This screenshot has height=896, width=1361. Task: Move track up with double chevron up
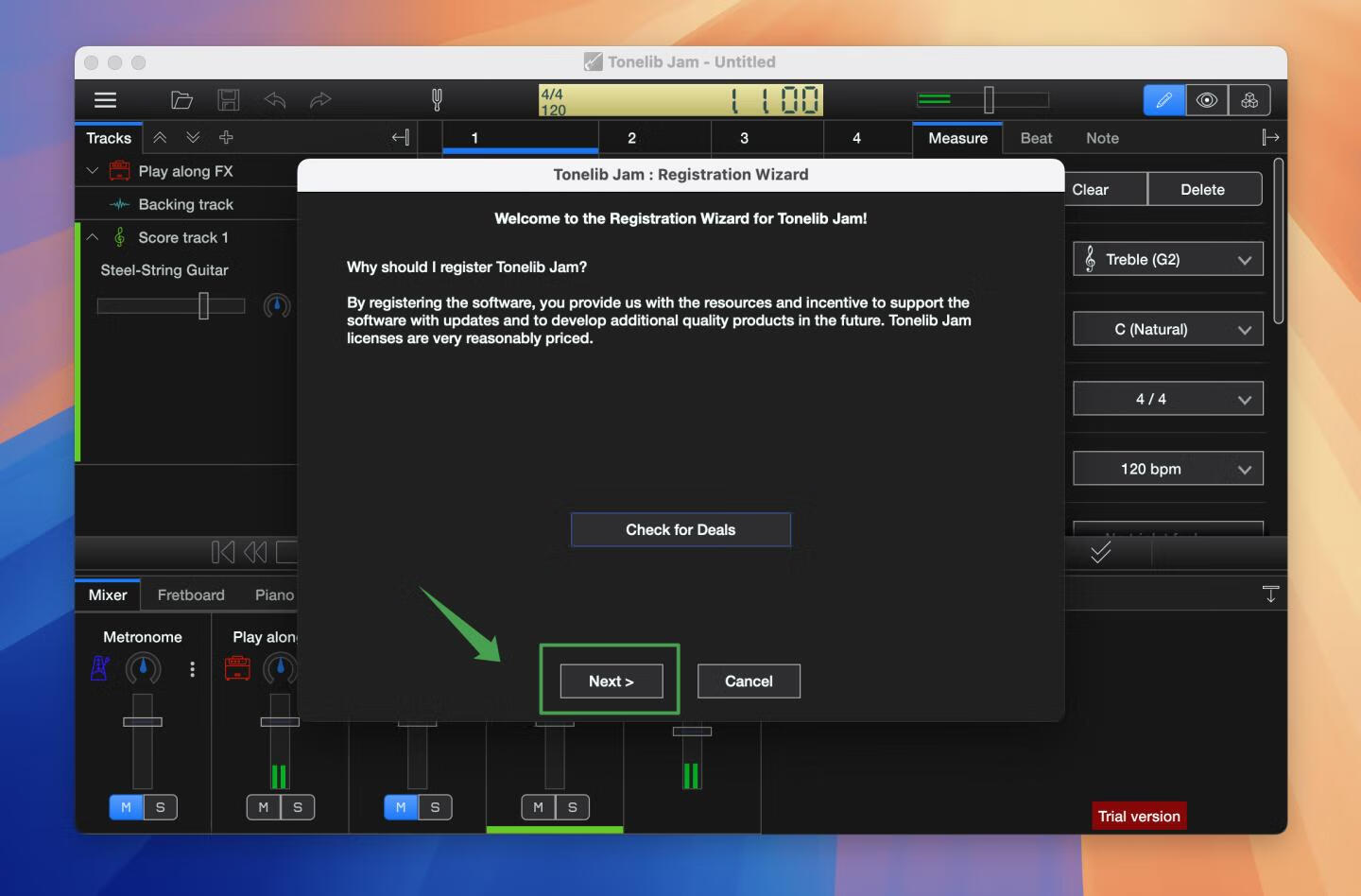[x=160, y=138]
